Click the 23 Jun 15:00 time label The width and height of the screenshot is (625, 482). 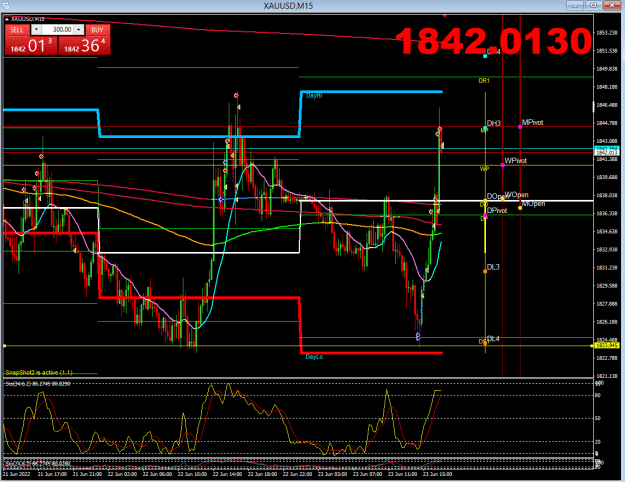tap(438, 474)
